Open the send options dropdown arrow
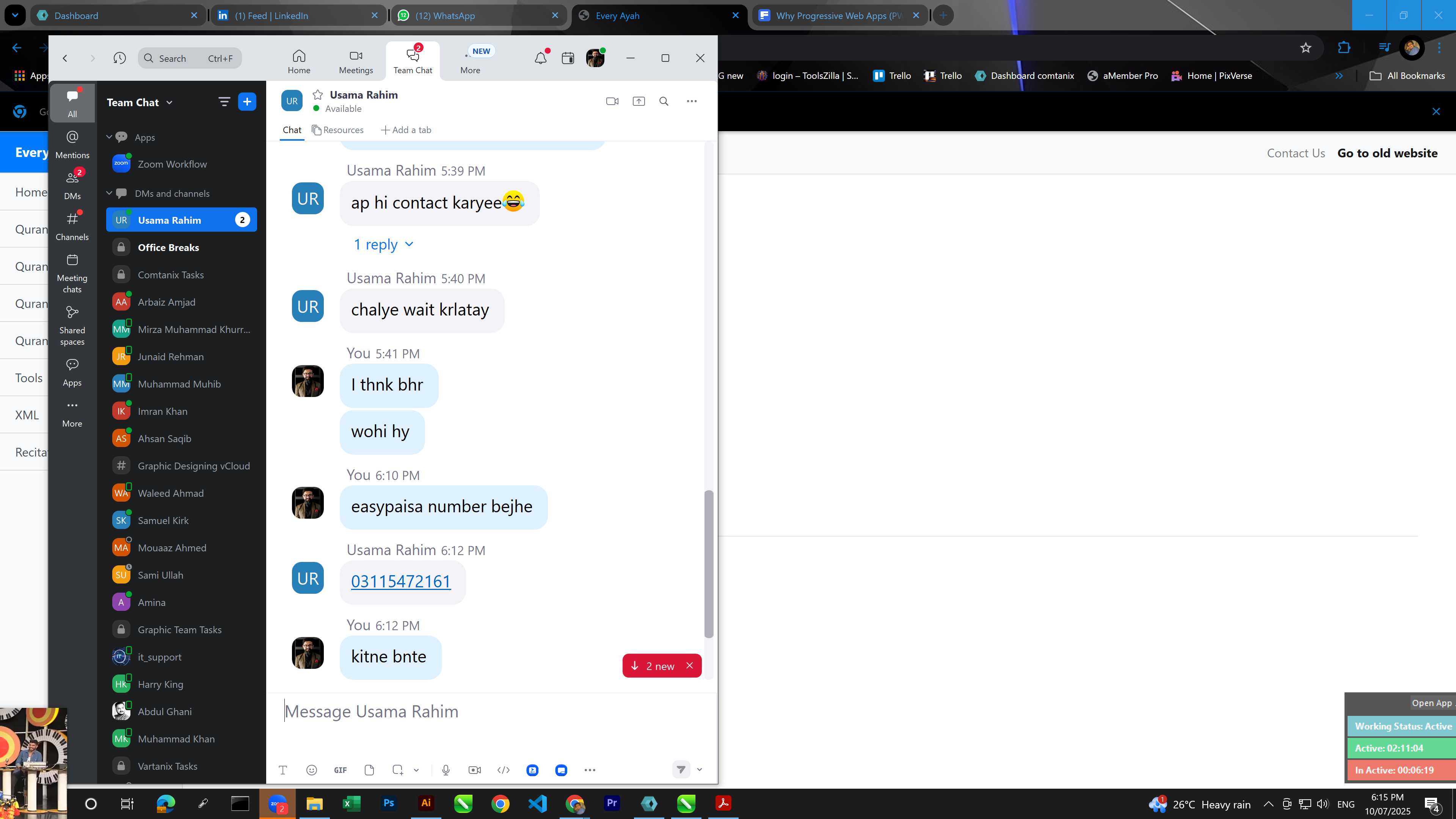The width and height of the screenshot is (1456, 819). pyautogui.click(x=699, y=769)
